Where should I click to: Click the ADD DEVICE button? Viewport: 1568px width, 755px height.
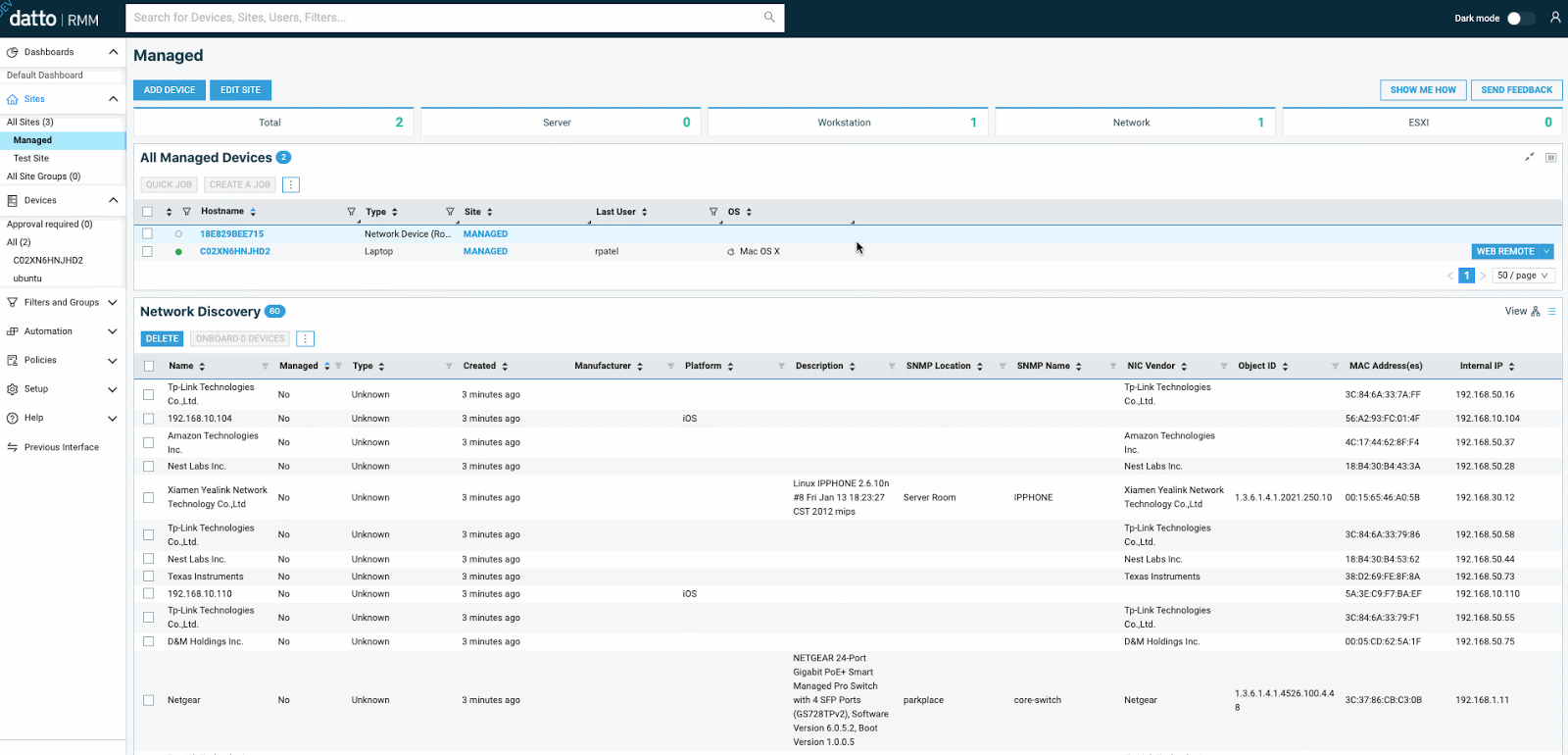(x=170, y=90)
